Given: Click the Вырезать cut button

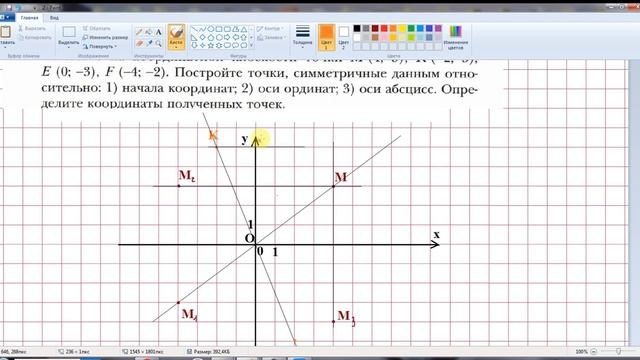Looking at the screenshot, I should click(32, 29).
